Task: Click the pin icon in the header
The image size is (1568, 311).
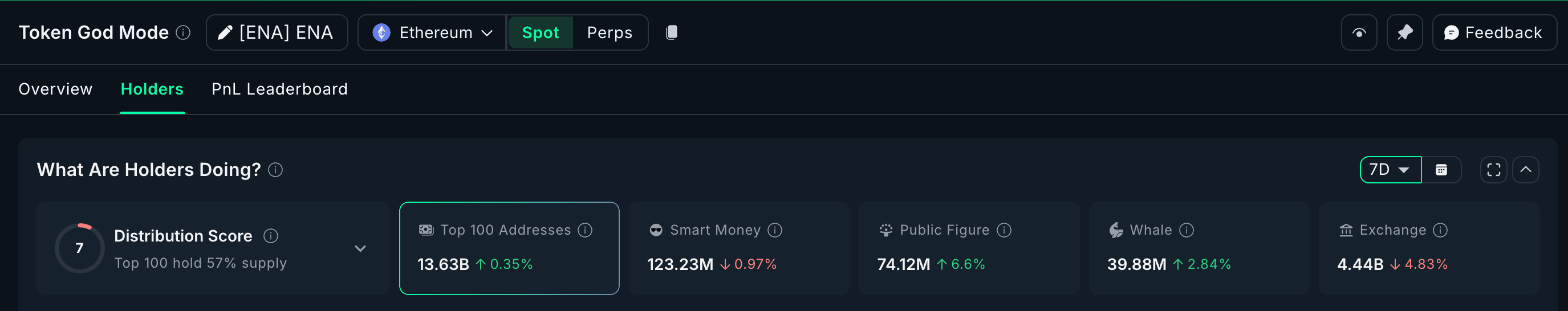Action: tap(1404, 33)
